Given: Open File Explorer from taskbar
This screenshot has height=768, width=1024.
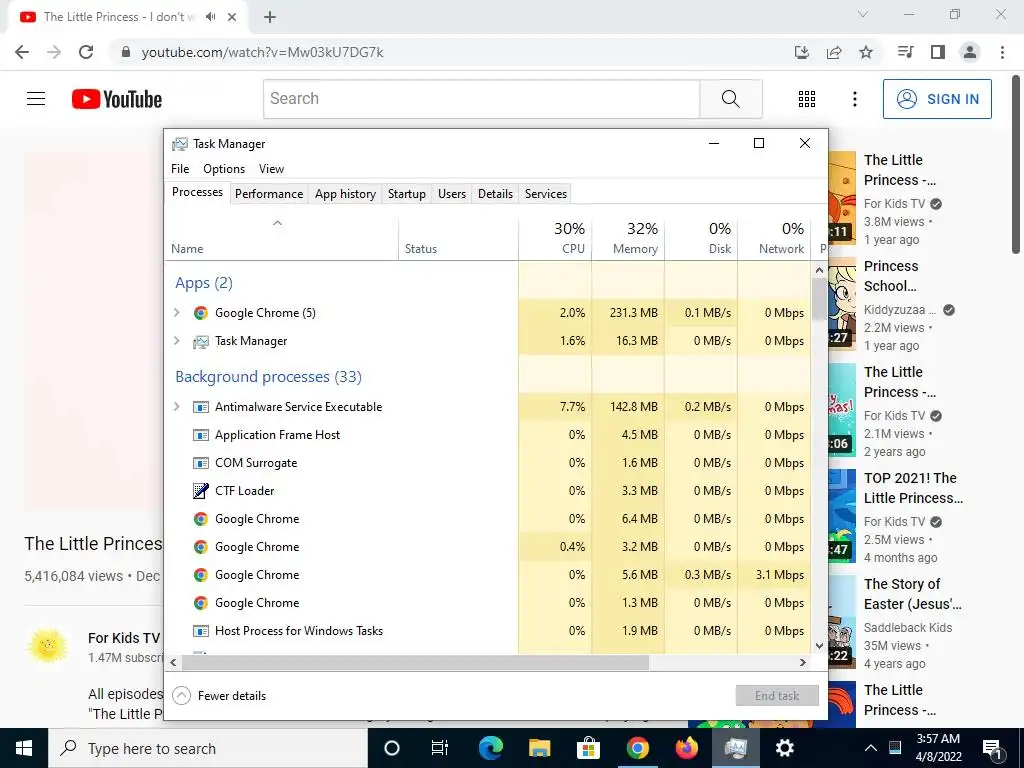Looking at the screenshot, I should pos(539,748).
